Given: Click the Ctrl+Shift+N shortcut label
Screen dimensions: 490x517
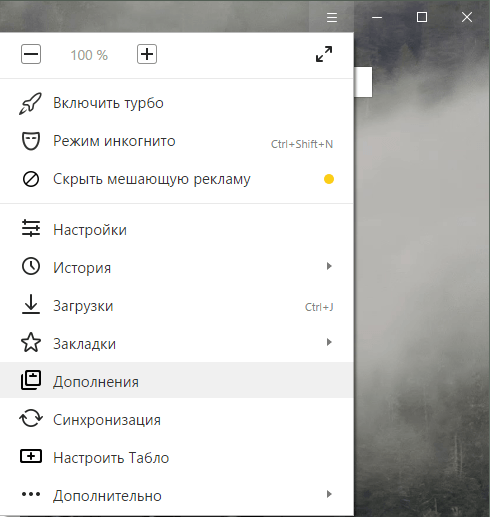Looking at the screenshot, I should coord(302,144).
